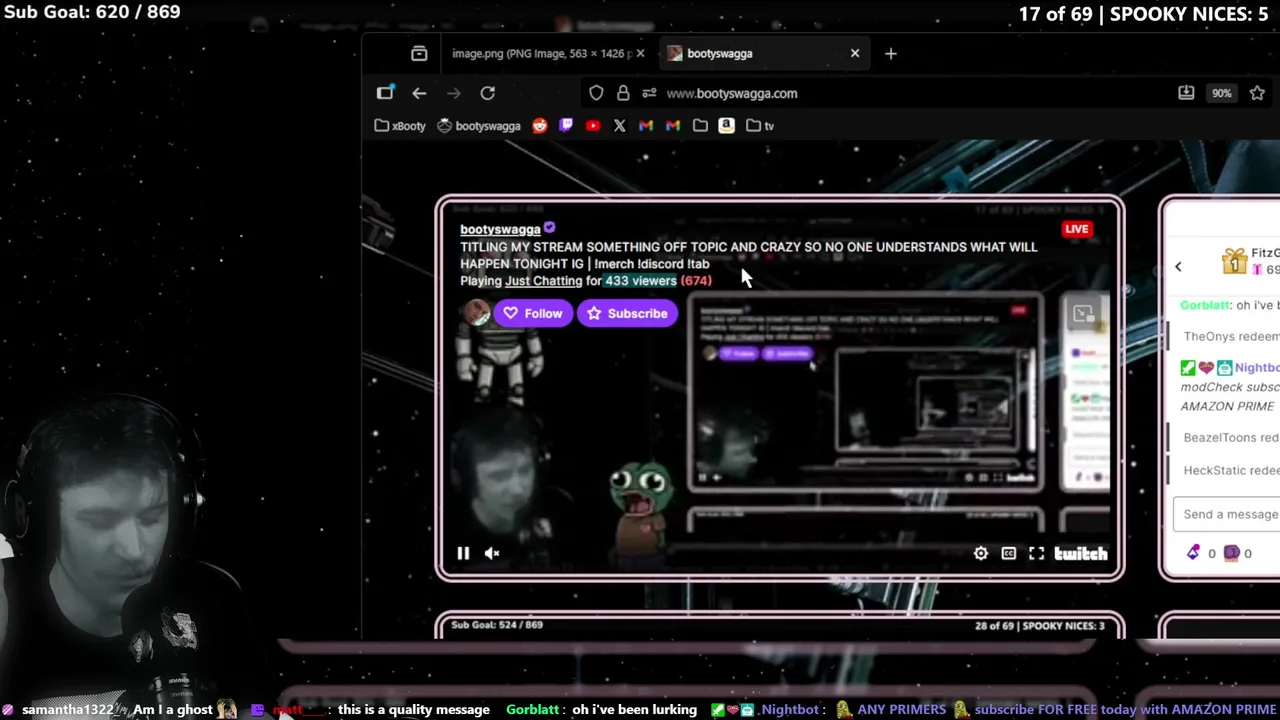
Task: Reload the current page
Action: tap(487, 93)
